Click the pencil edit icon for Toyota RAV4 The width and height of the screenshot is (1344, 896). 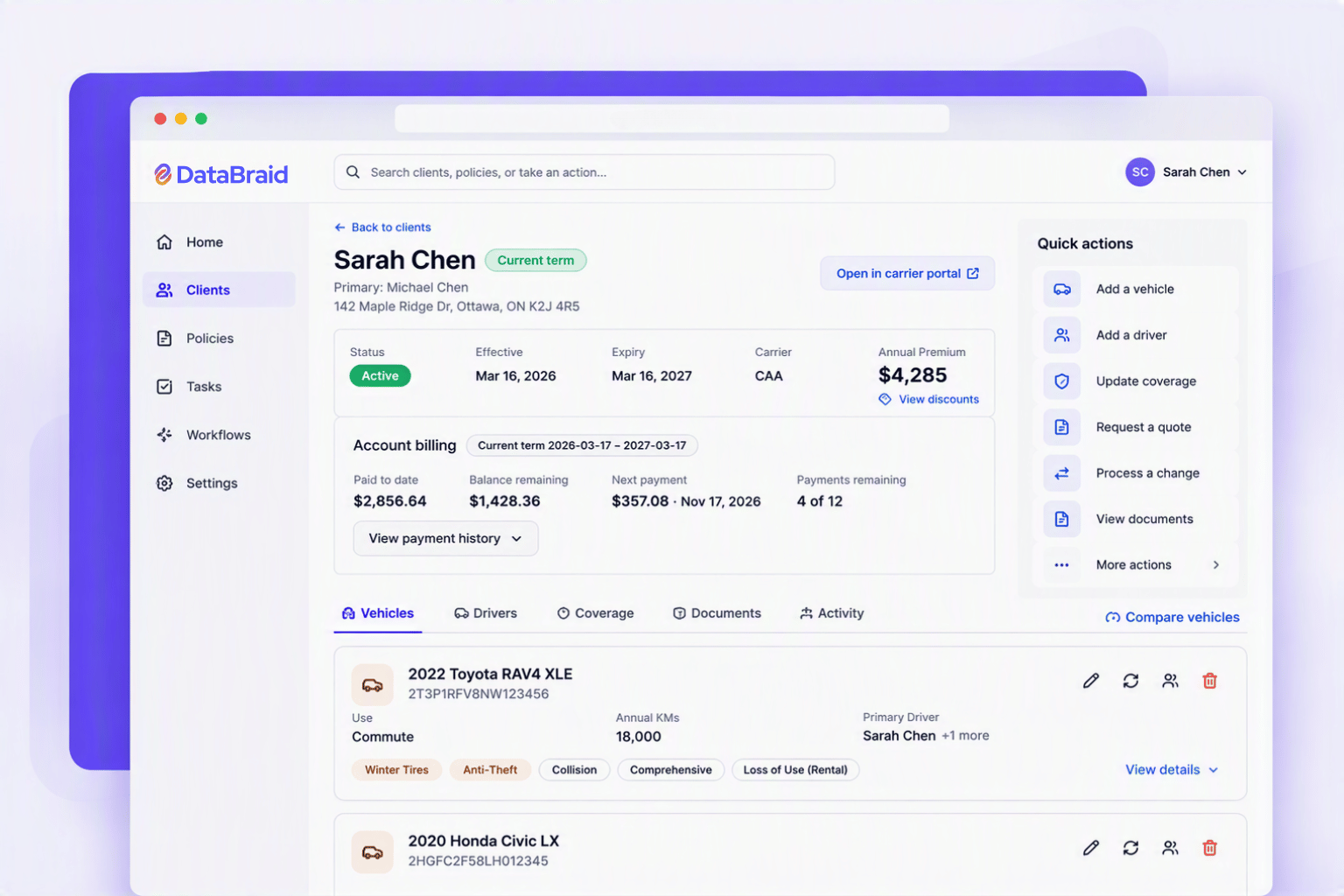1090,681
